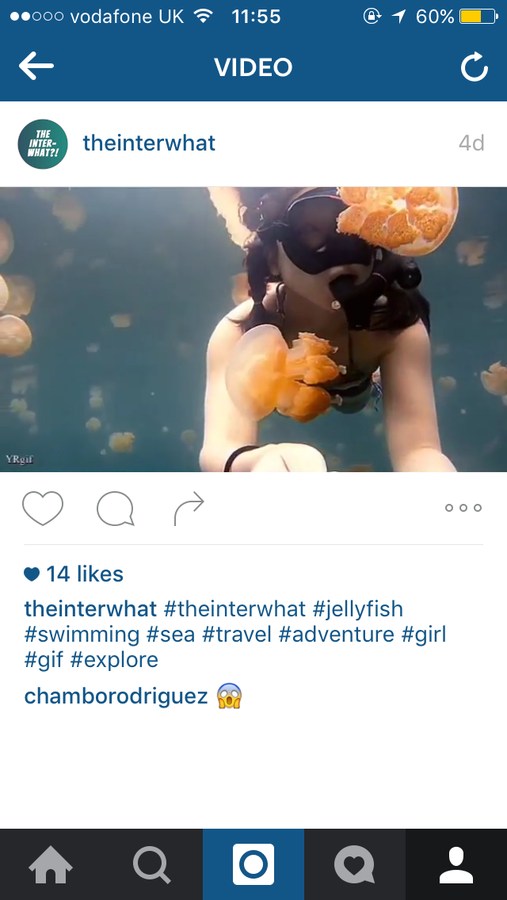This screenshot has height=900, width=507.
Task: Open the #adventure hashtag
Action: pyautogui.click(x=336, y=635)
